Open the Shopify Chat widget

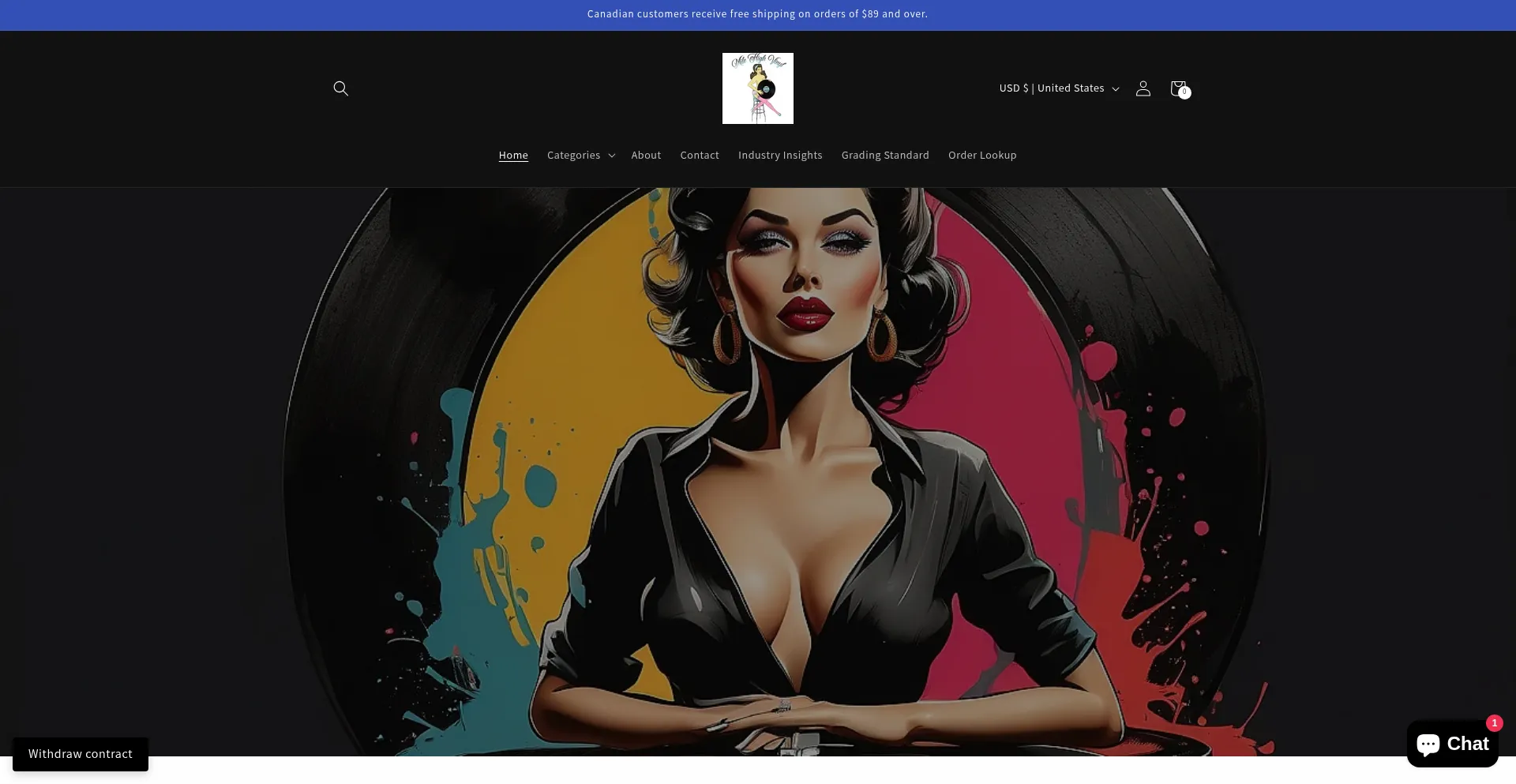[x=1452, y=744]
